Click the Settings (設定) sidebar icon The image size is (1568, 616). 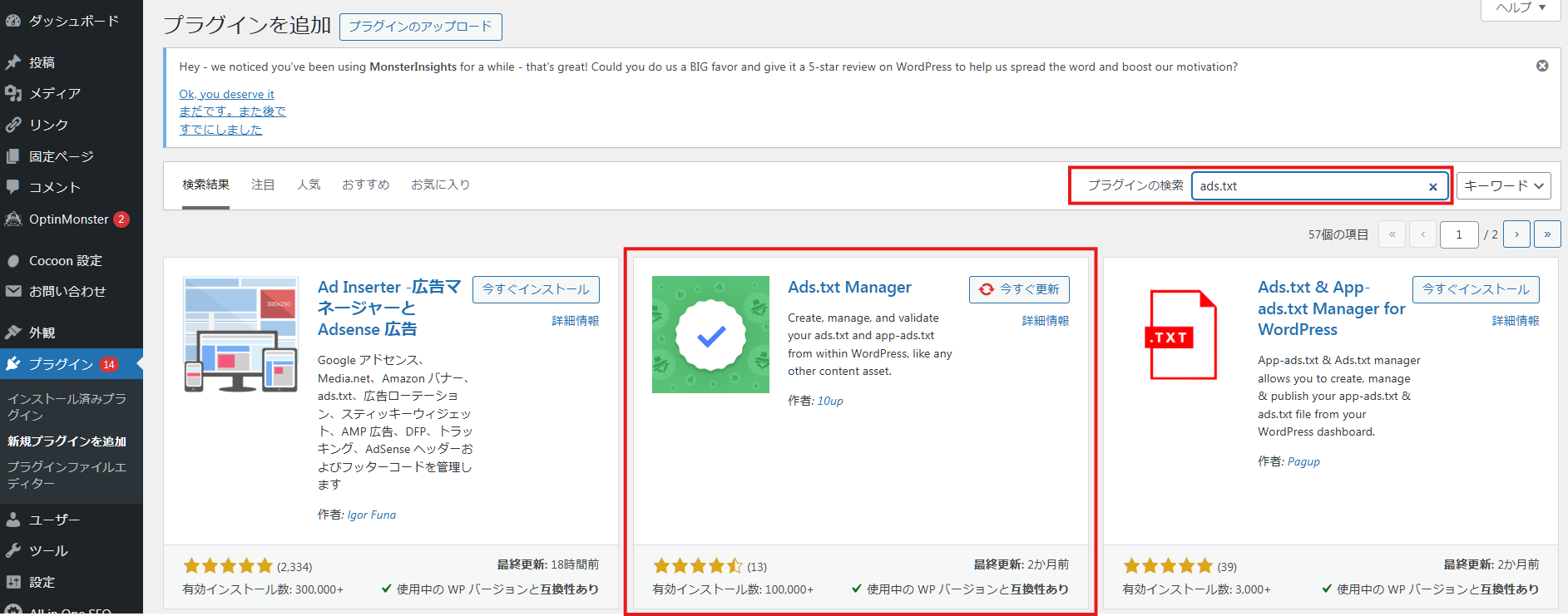[13, 582]
